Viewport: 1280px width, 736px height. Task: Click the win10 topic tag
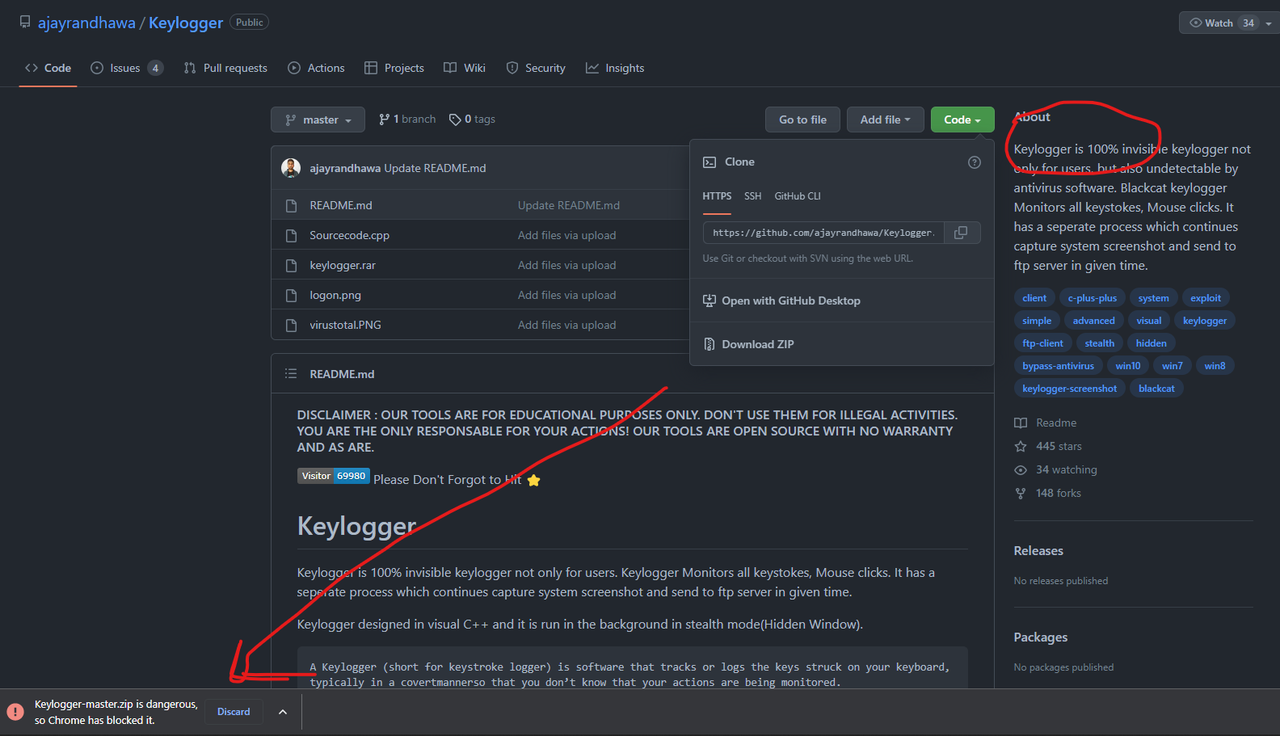(1128, 366)
